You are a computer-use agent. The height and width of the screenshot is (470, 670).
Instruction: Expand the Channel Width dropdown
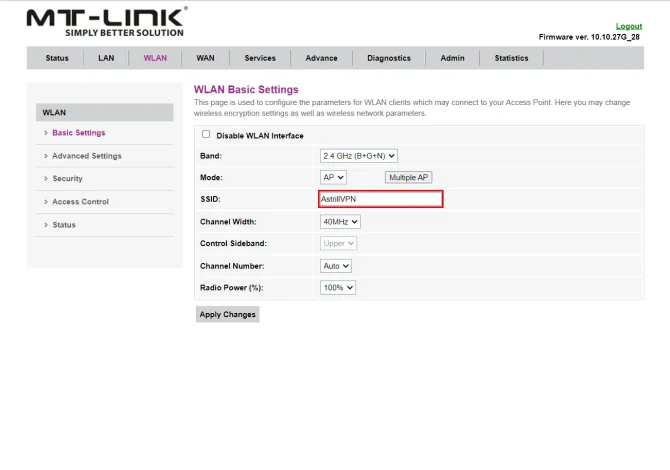(340, 222)
